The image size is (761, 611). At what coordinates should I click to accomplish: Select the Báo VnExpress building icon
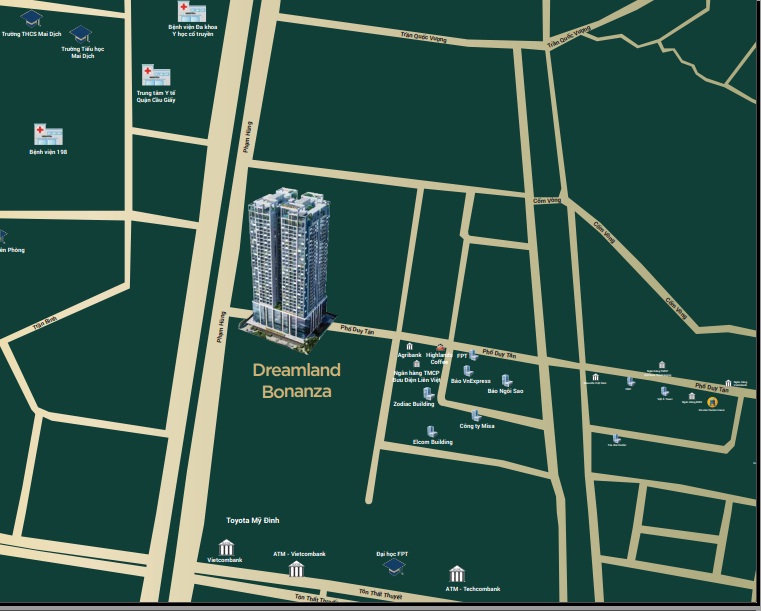click(468, 371)
